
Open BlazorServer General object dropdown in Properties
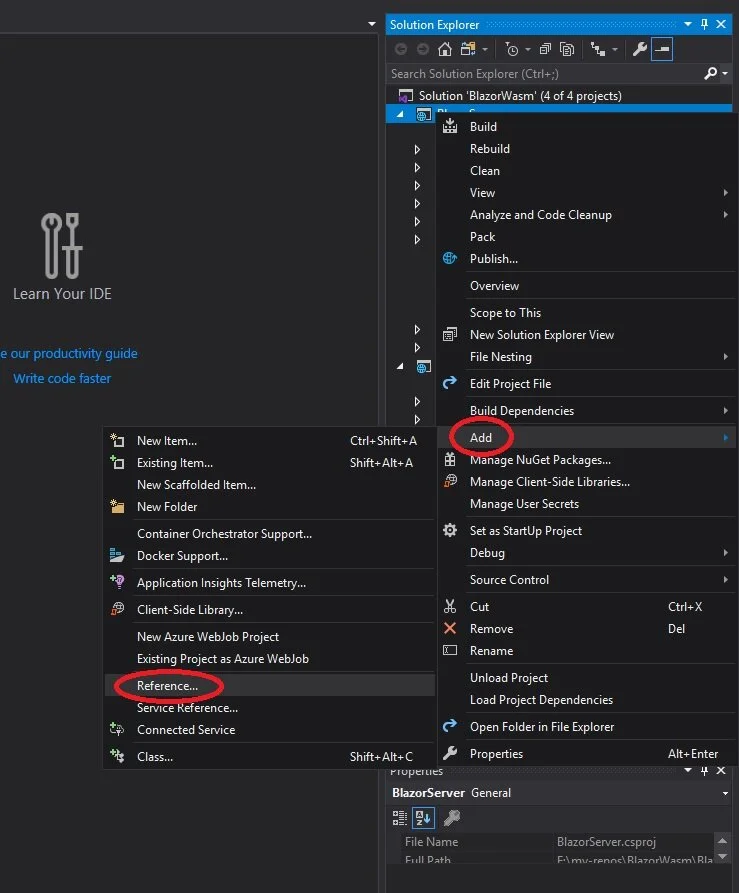tap(725, 793)
